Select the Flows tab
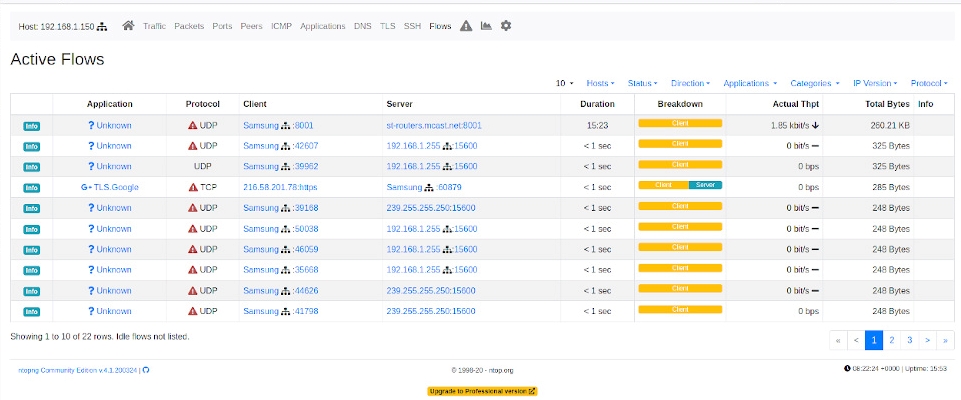The width and height of the screenshot is (961, 400). point(440,26)
